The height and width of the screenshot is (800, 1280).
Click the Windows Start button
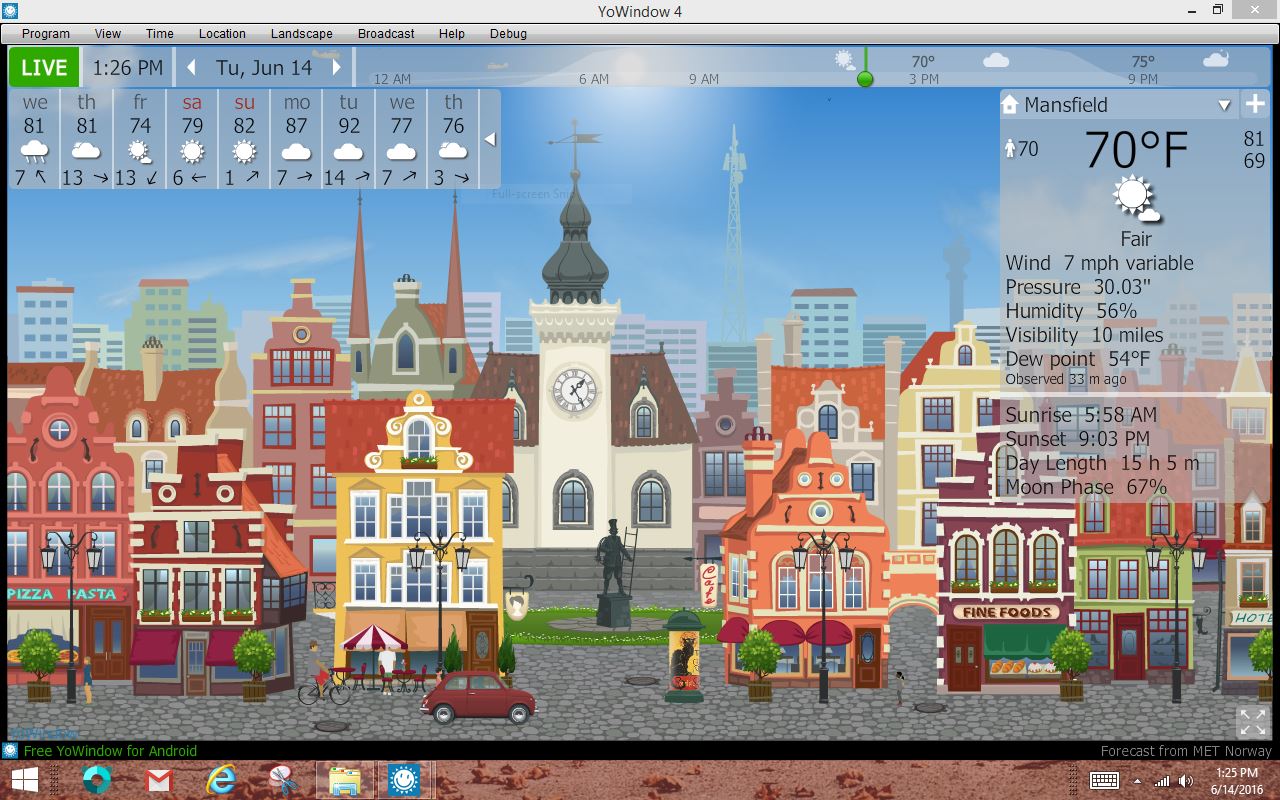(x=25, y=780)
